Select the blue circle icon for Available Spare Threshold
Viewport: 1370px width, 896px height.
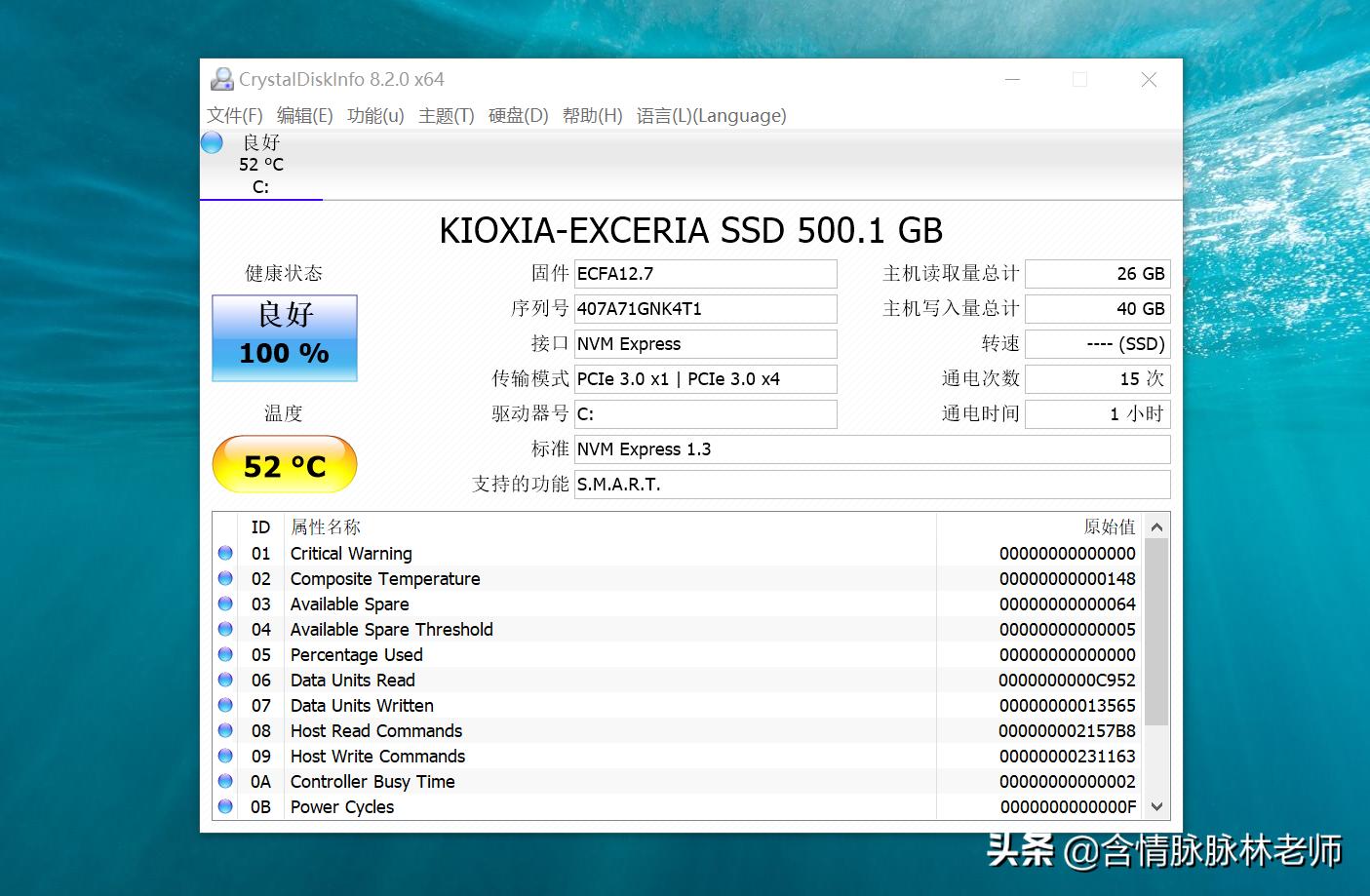coord(225,629)
